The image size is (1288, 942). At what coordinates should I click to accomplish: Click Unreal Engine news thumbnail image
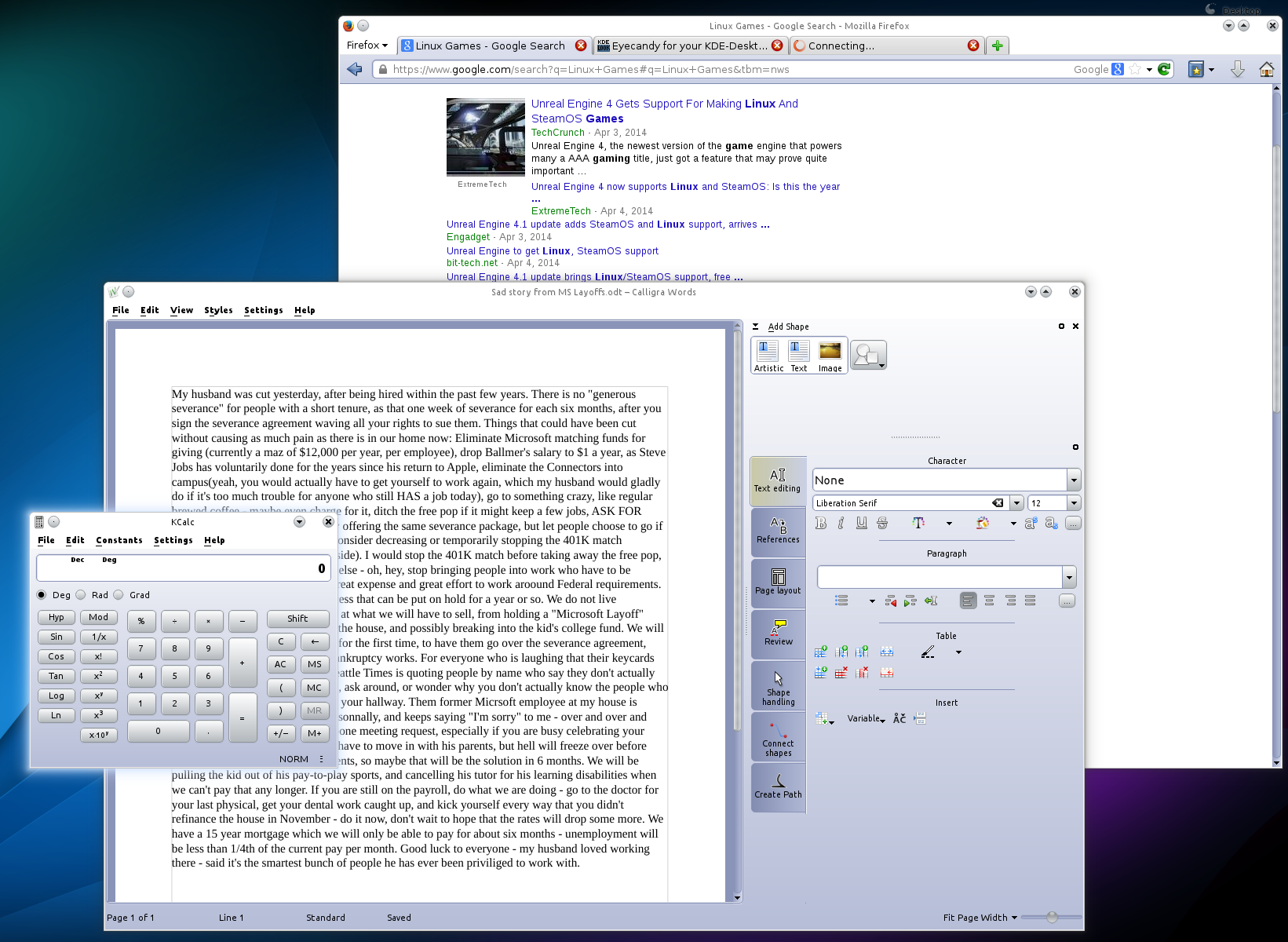(x=486, y=137)
